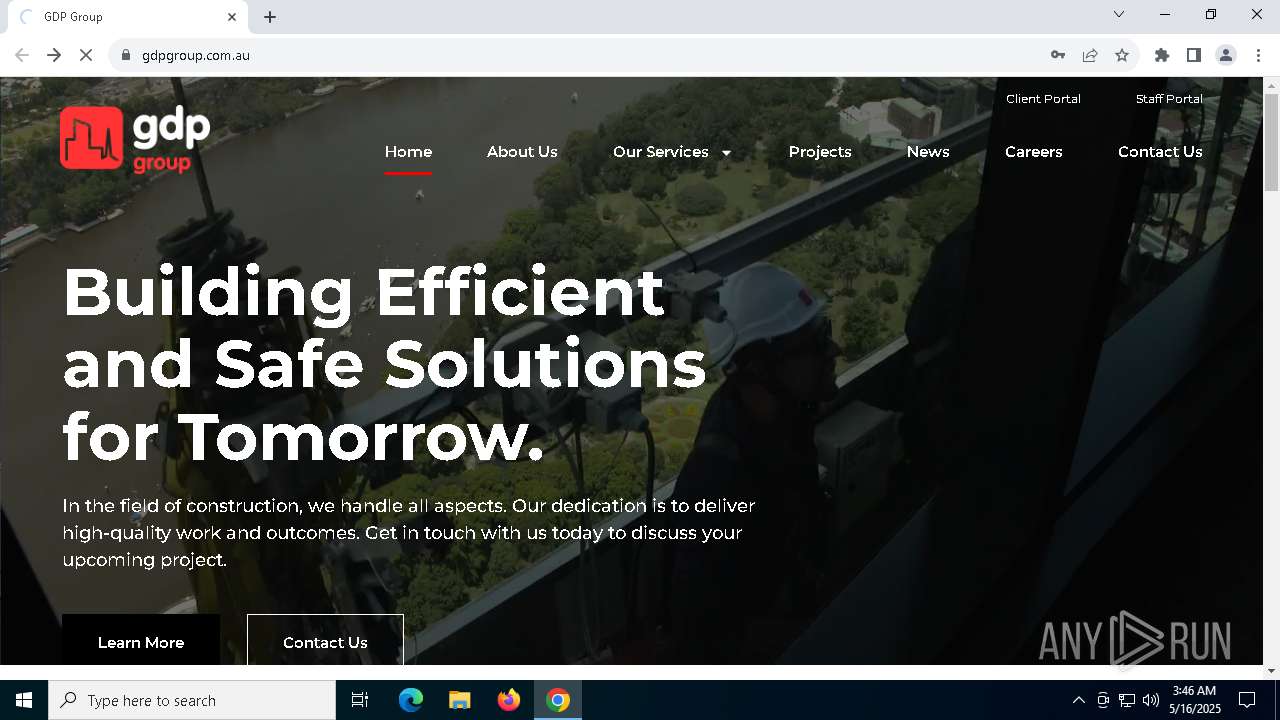Open the News menu item
The image size is (1280, 720).
click(928, 152)
